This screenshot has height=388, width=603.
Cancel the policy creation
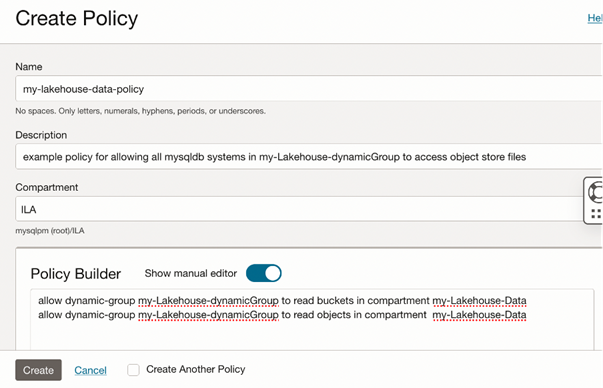click(x=90, y=370)
